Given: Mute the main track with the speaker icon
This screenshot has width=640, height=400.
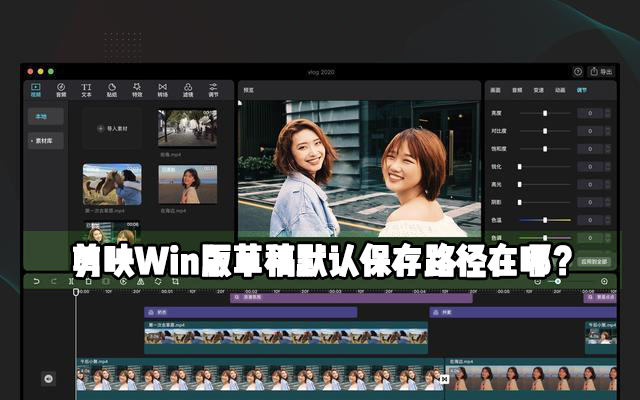Looking at the screenshot, I should click(48, 379).
